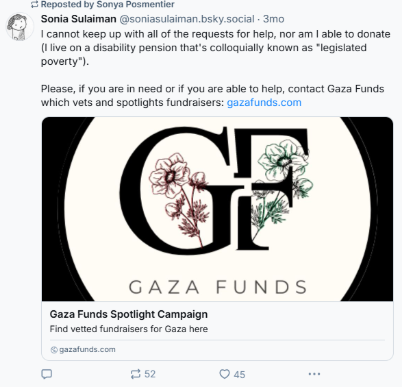Click the repost count showing 52

150,374
